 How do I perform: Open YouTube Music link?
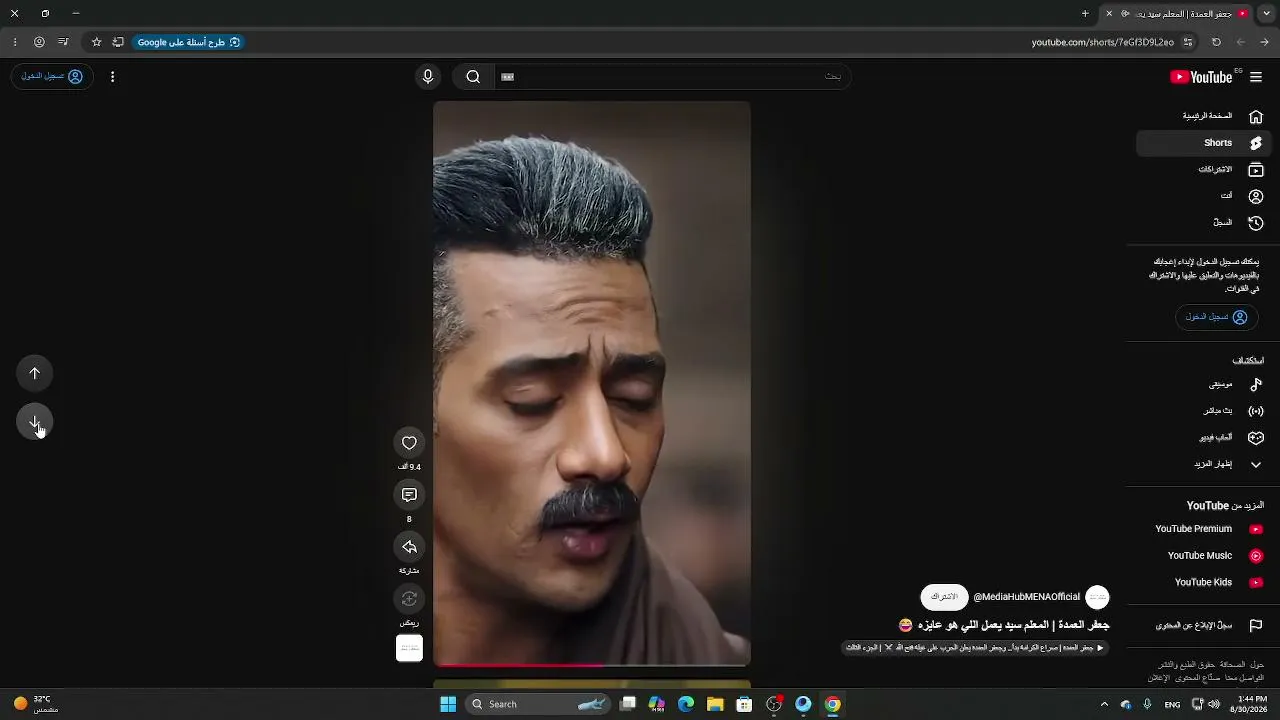[x=1204, y=556]
